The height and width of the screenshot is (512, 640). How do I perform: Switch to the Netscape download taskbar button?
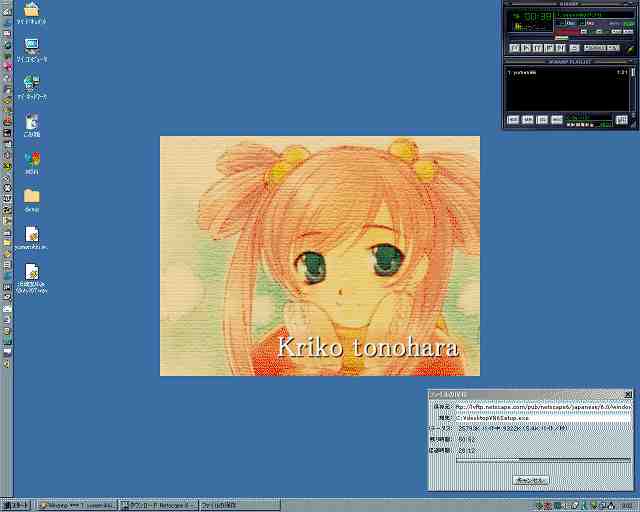[159, 505]
